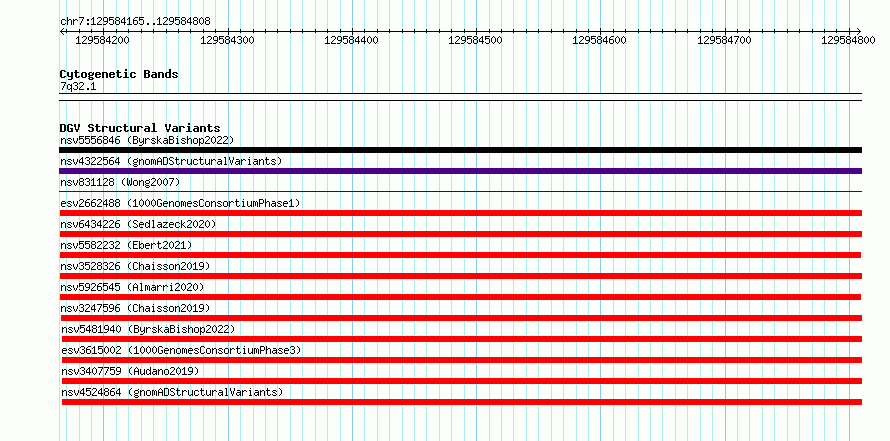Screen dimensions: 890x441
Task: Open nsv6434226 (Sedlazeck2020) variant label
Action: click(x=138, y=224)
